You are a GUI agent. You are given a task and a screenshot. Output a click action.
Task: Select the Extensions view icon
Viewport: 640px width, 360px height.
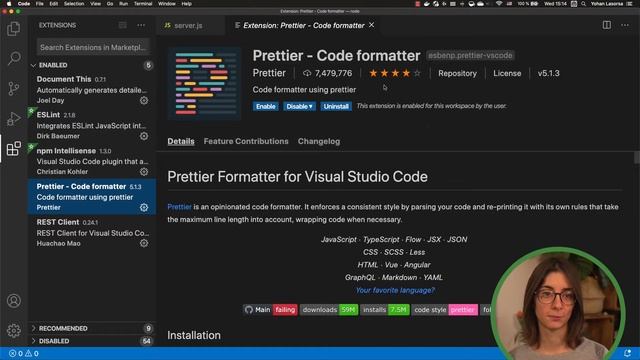(x=13, y=149)
